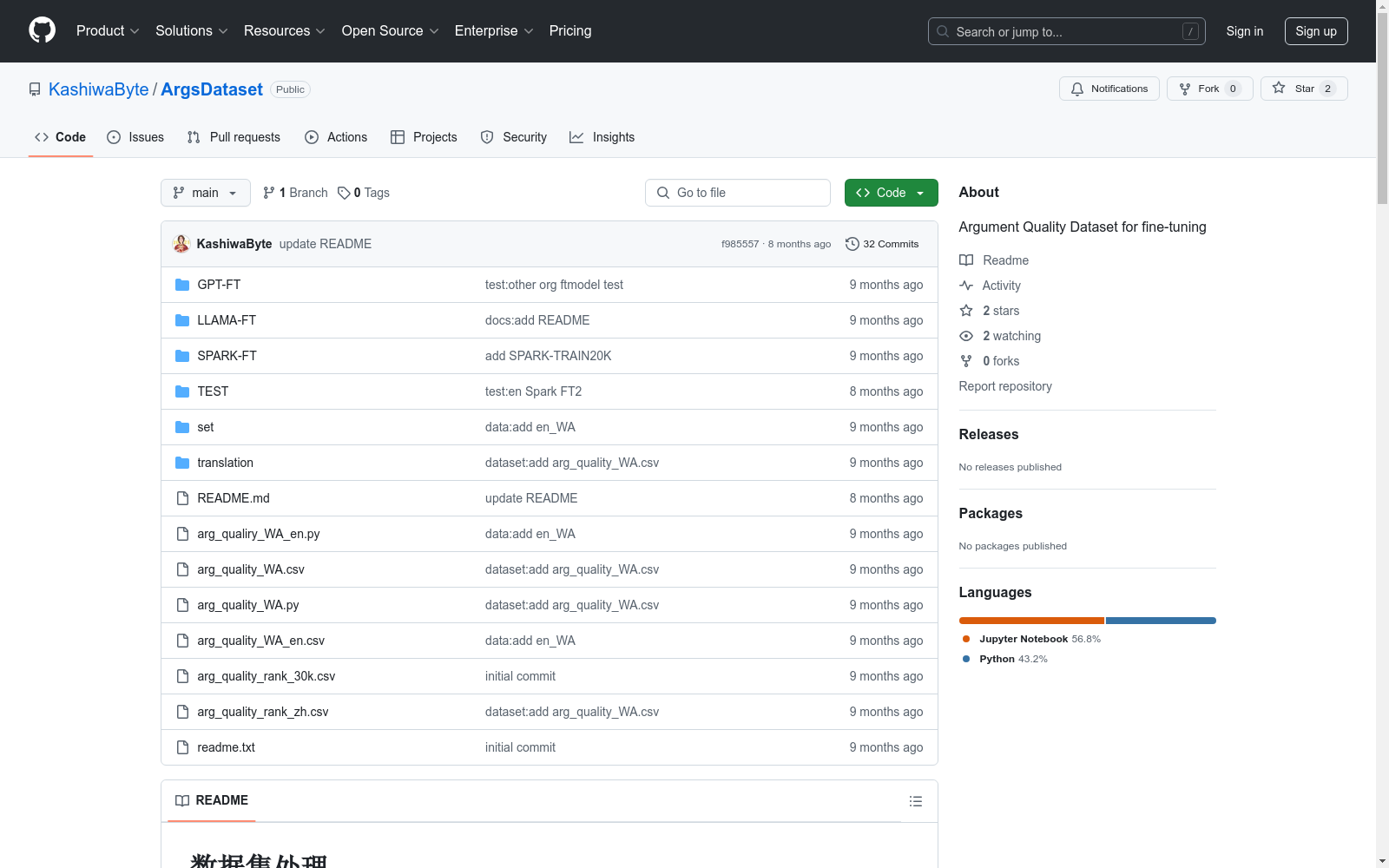Image resolution: width=1389 pixels, height=868 pixels.
Task: Star the repository with Star button
Action: click(x=1304, y=89)
